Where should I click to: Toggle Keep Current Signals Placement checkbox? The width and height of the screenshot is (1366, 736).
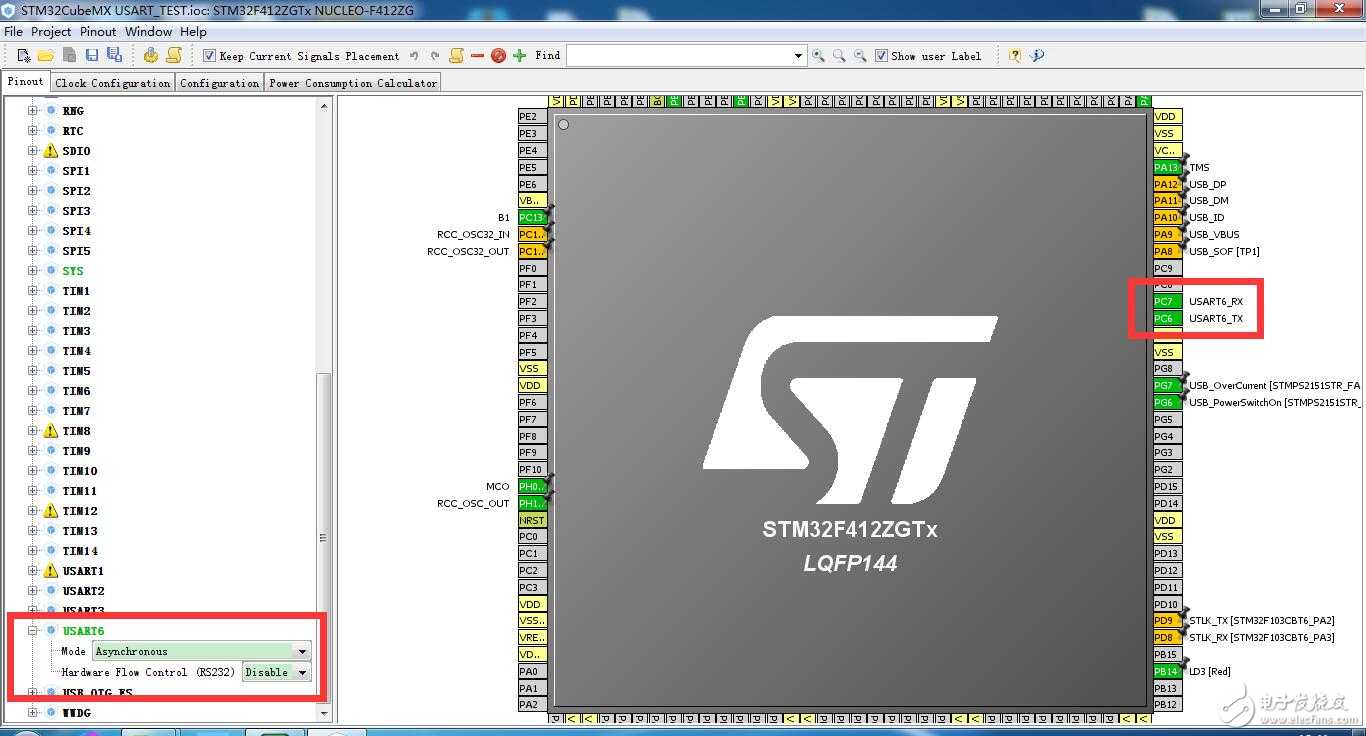click(209, 56)
